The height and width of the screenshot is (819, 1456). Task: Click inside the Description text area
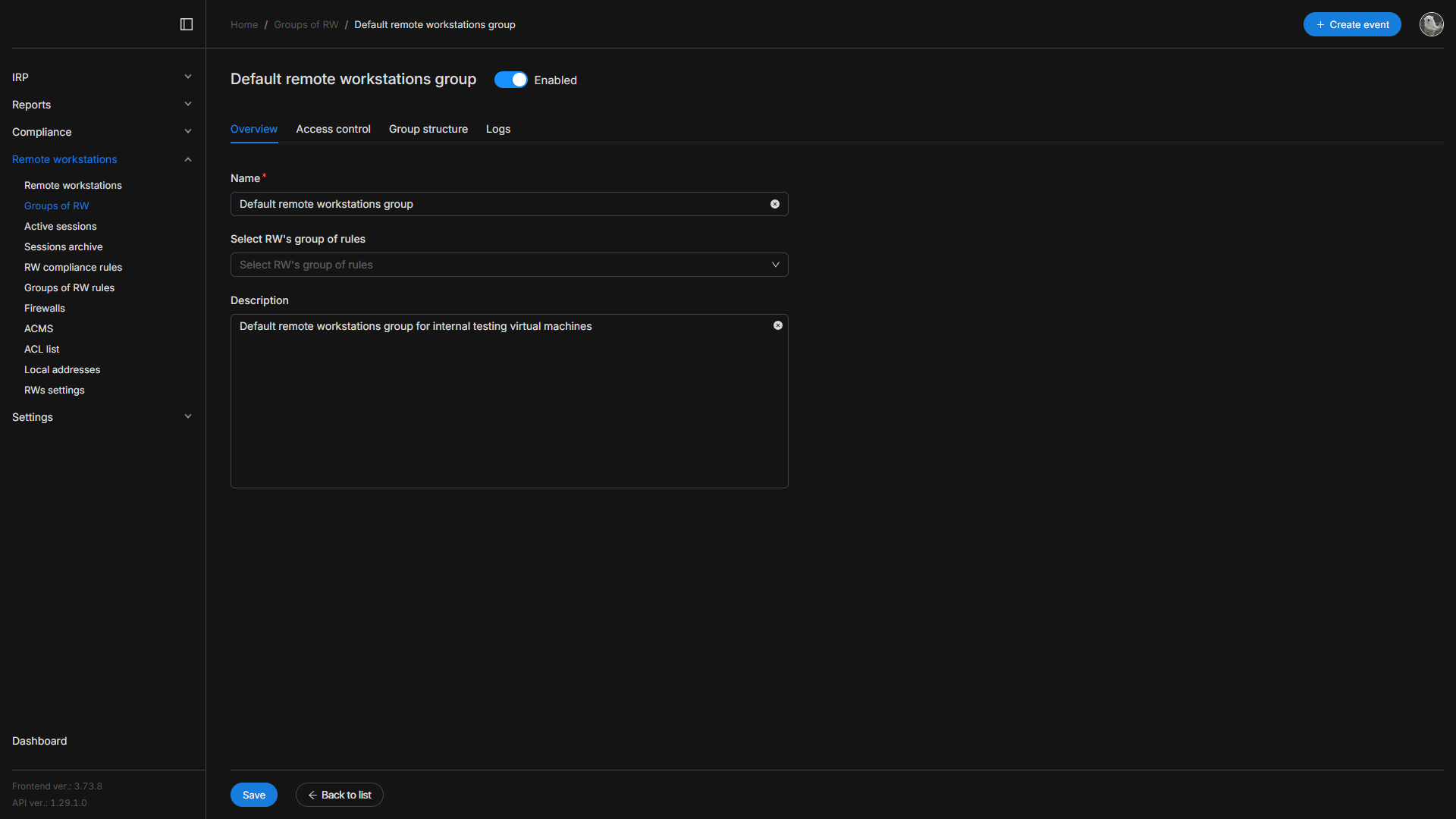pyautogui.click(x=508, y=409)
